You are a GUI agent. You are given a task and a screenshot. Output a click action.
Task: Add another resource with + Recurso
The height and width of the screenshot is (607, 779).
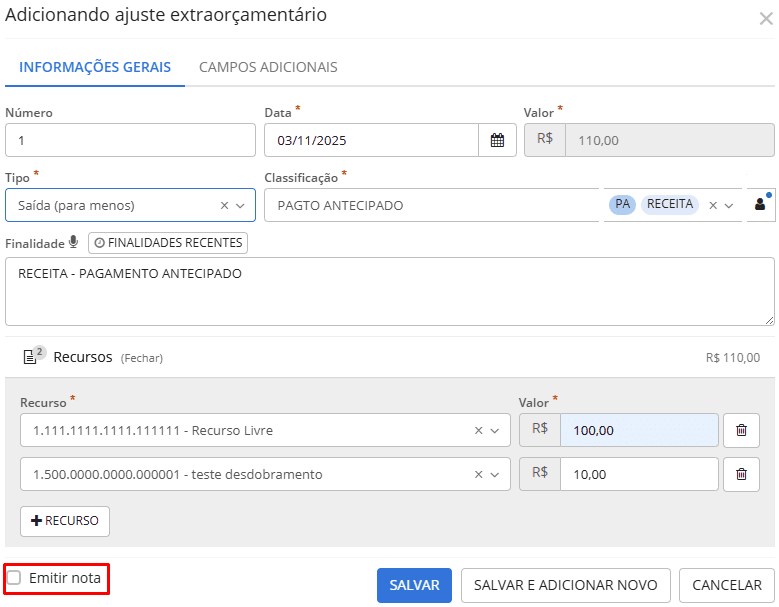(65, 521)
